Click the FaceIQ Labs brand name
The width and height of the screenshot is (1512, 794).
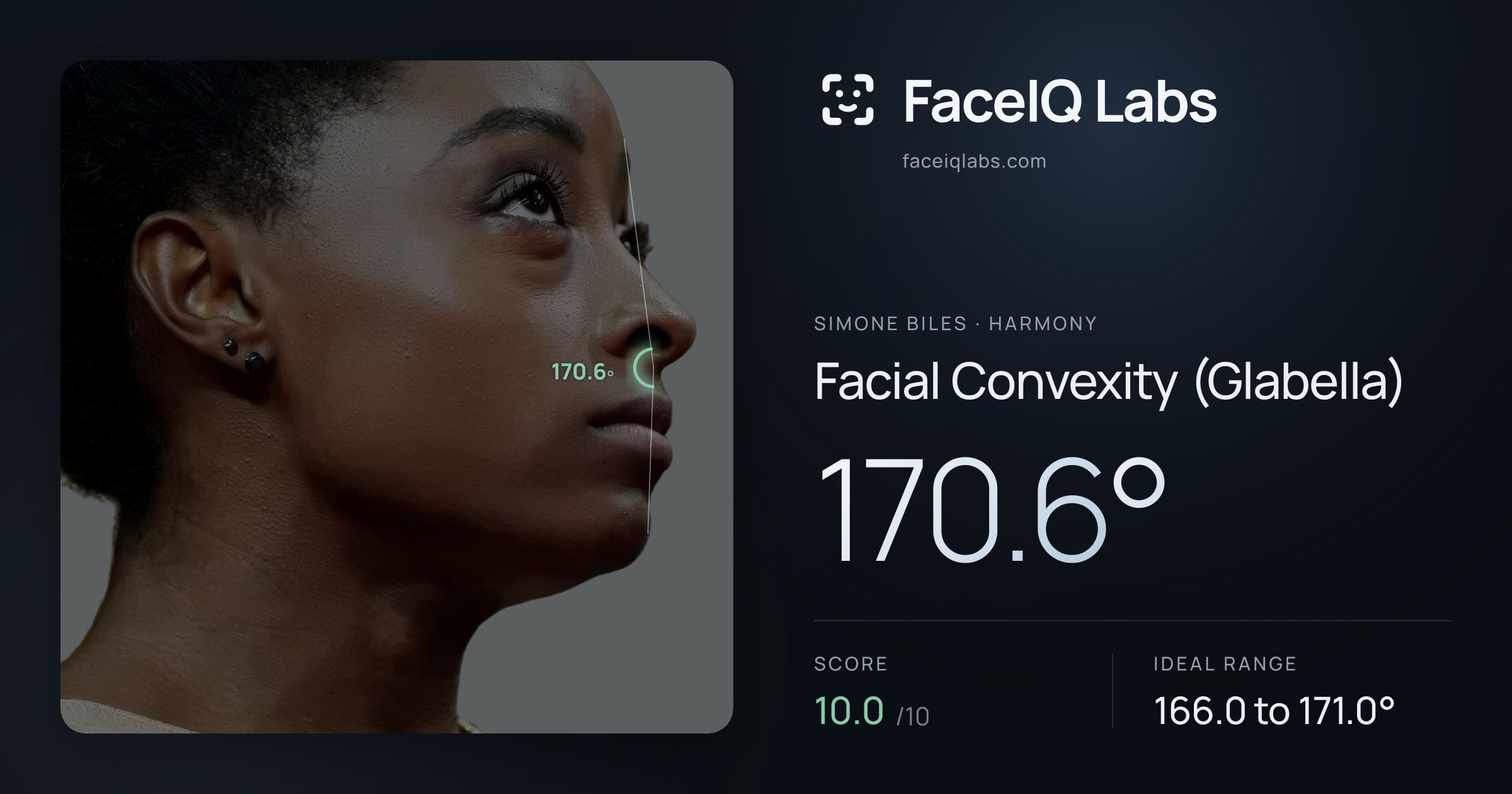pyautogui.click(x=1060, y=101)
